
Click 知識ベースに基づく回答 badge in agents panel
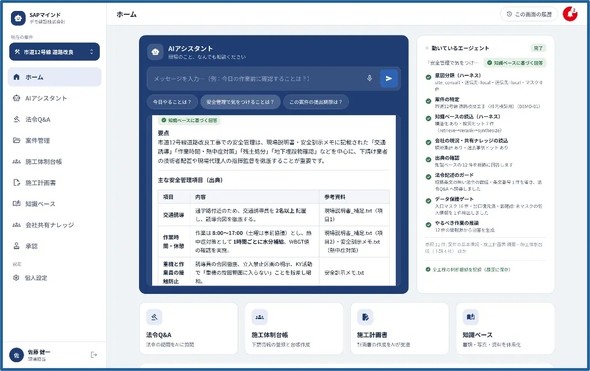point(515,63)
